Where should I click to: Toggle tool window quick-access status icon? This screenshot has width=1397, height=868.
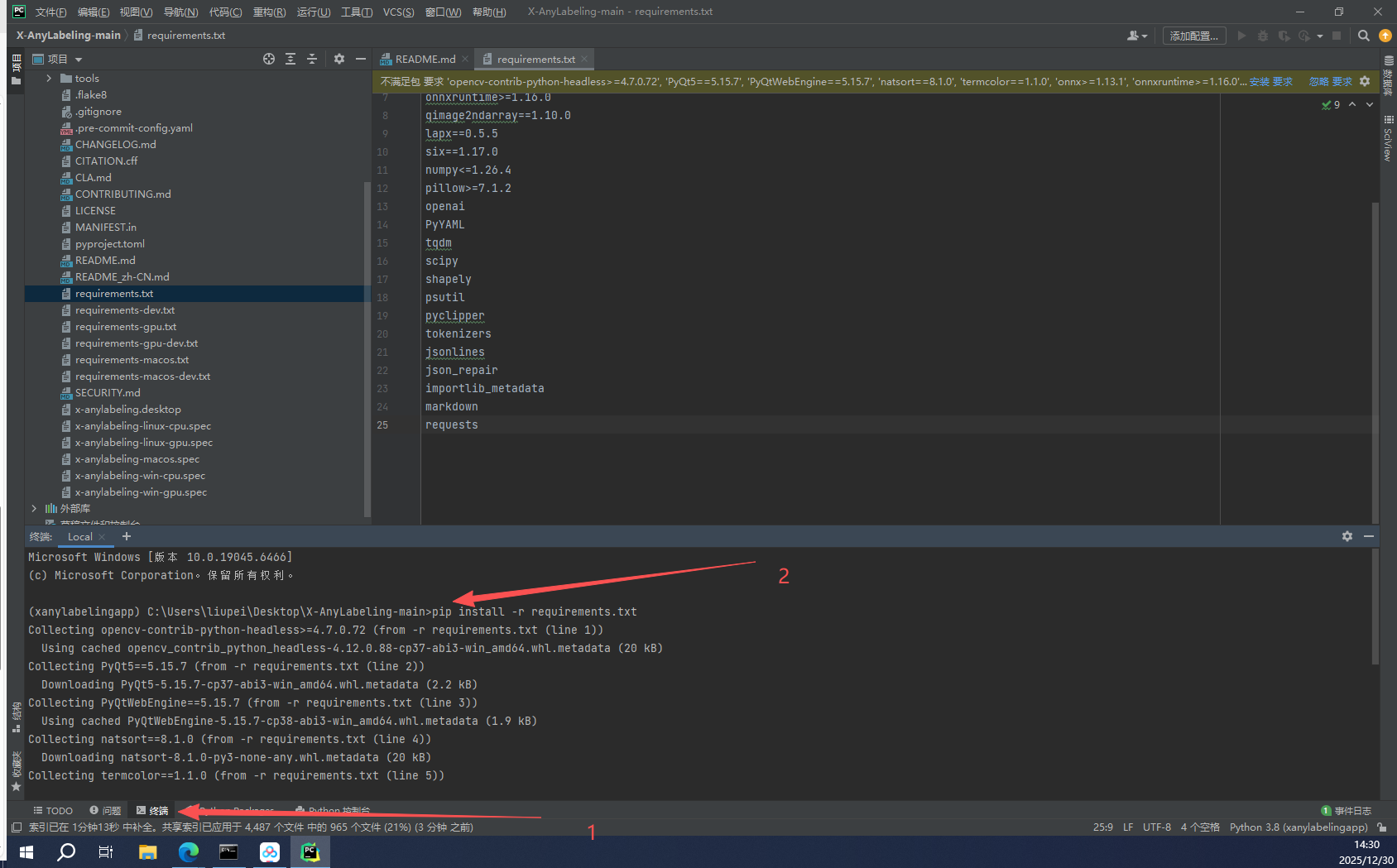(x=17, y=827)
